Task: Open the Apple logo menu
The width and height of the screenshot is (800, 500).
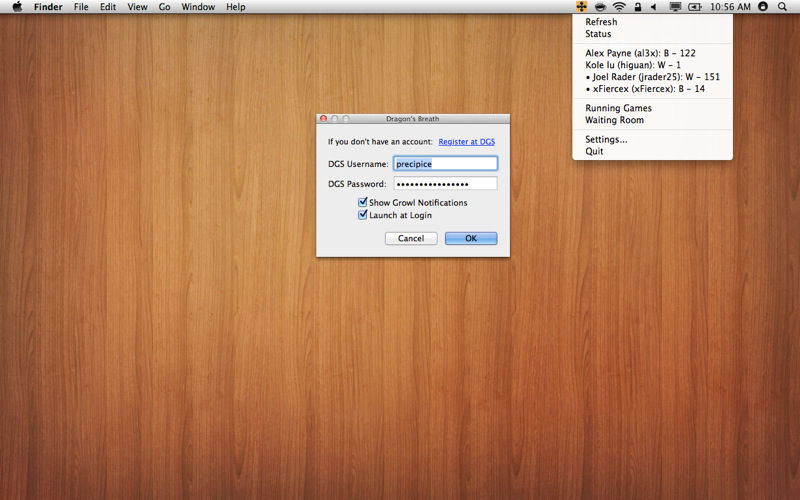Action: 17,7
